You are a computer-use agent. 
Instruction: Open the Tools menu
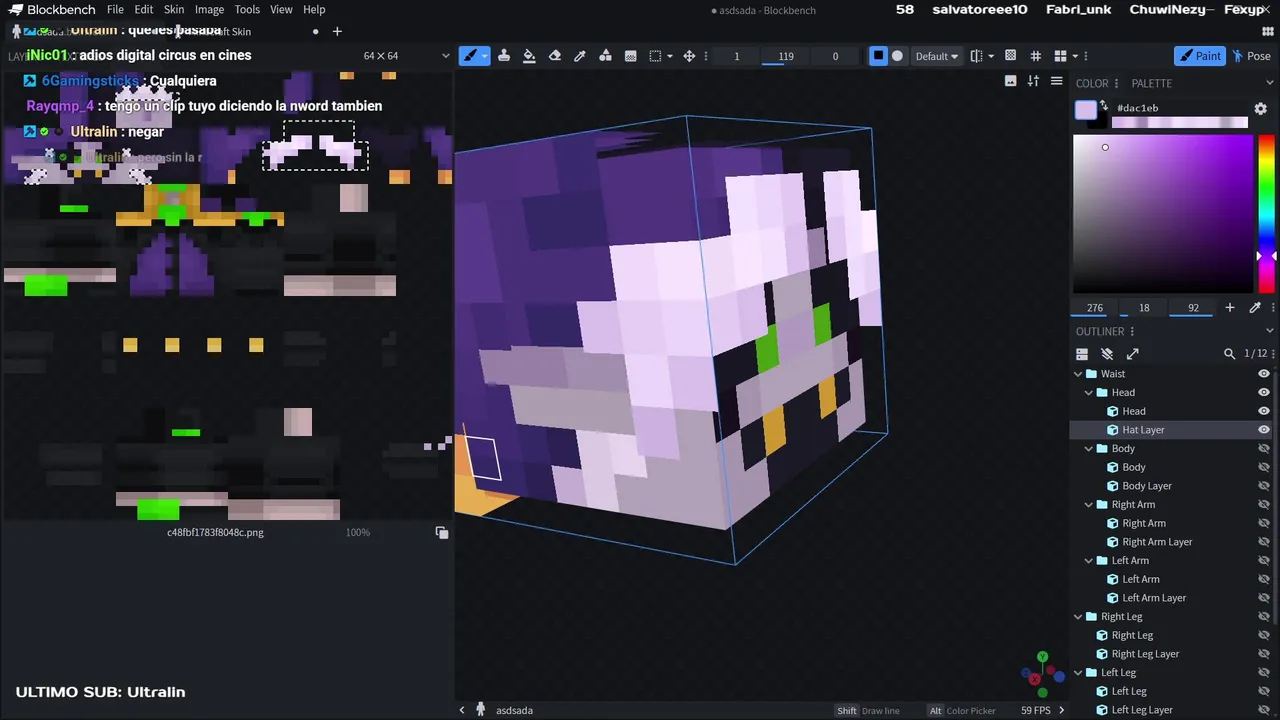(247, 9)
